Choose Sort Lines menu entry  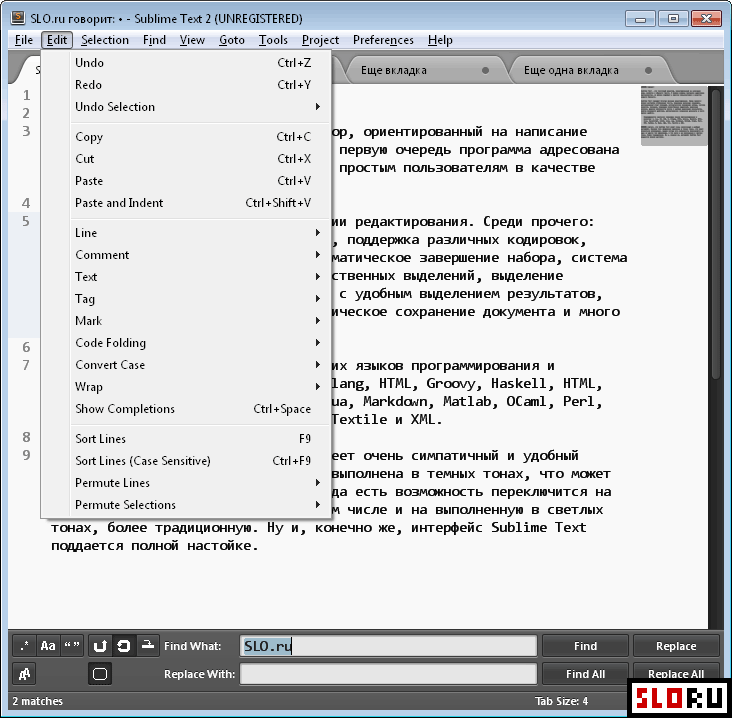pos(186,439)
